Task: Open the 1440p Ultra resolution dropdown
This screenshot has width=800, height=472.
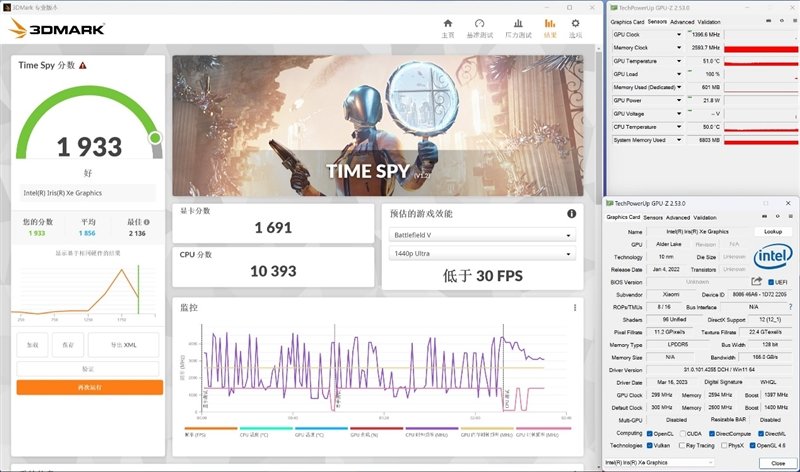Action: coord(482,253)
